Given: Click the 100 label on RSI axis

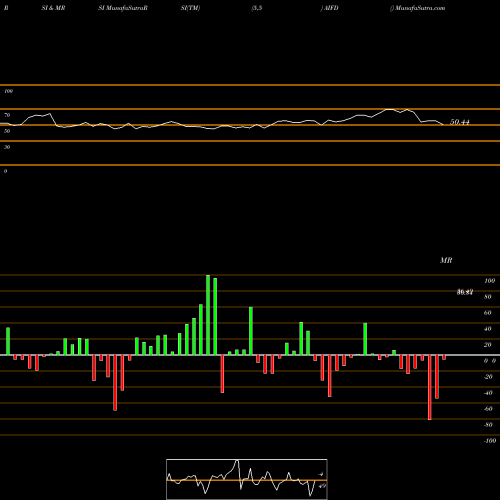Looking at the screenshot, I should (8, 91).
